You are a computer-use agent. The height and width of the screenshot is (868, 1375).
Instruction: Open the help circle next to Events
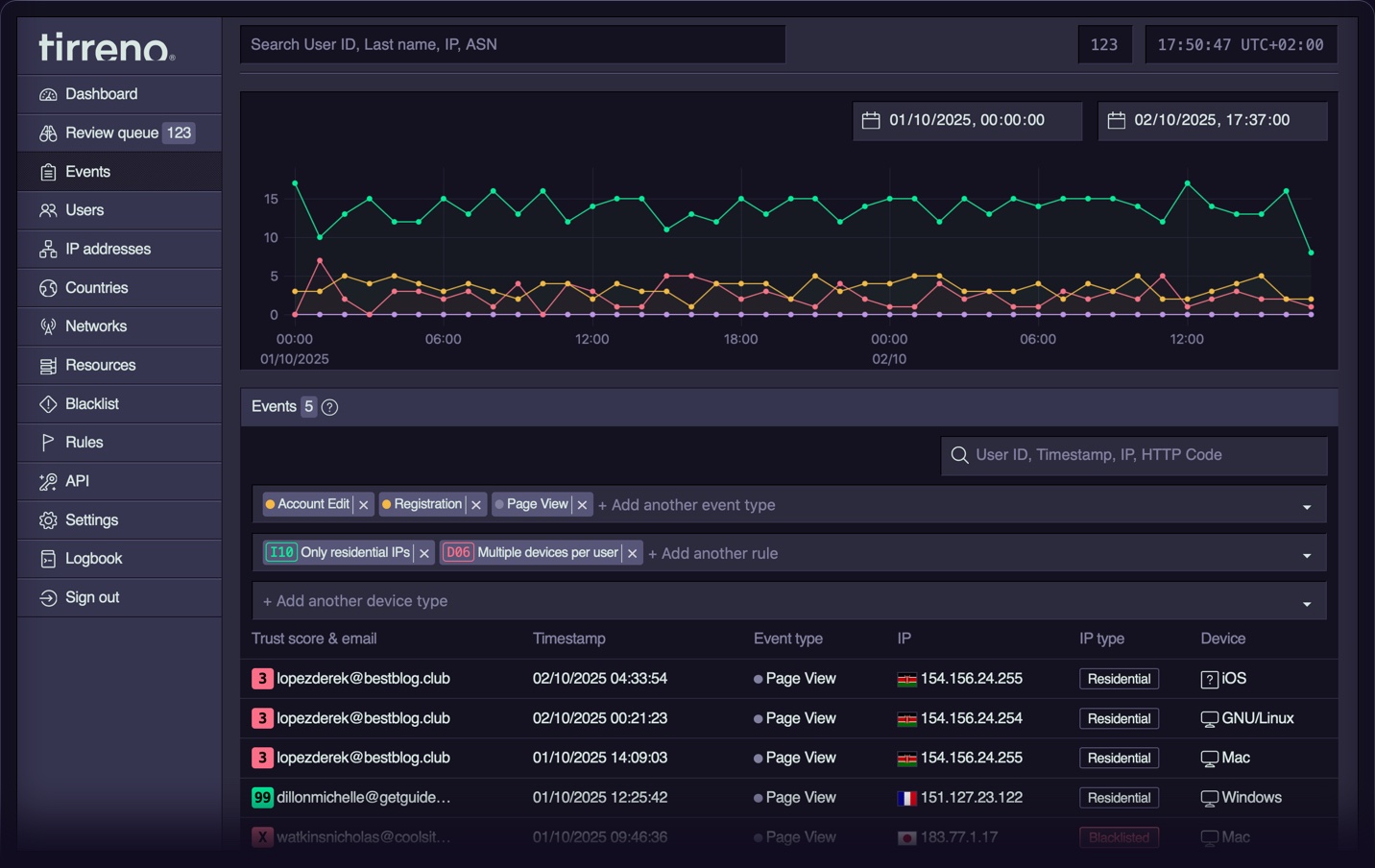[329, 407]
